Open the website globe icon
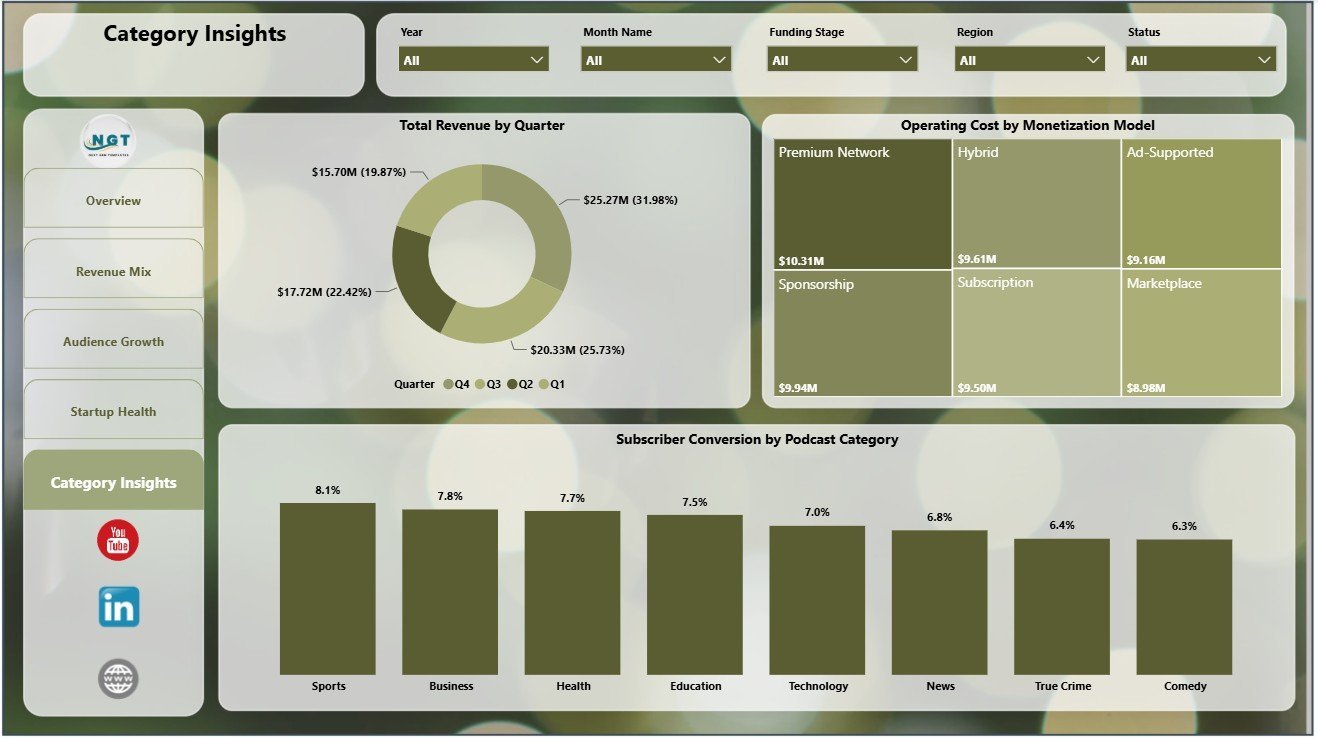1318x738 pixels. (x=118, y=679)
